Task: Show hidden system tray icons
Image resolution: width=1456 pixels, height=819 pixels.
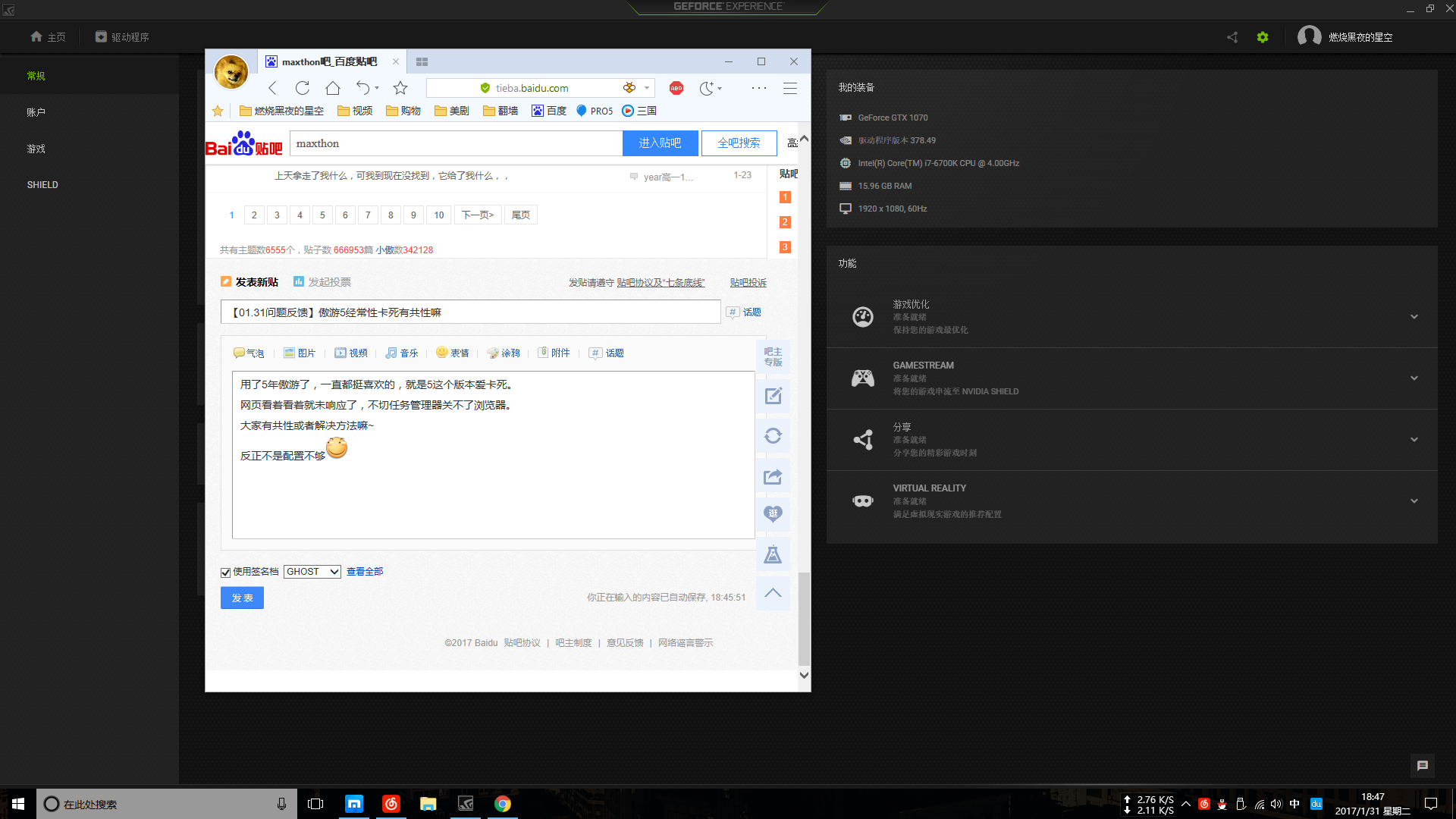Action: [x=1186, y=804]
